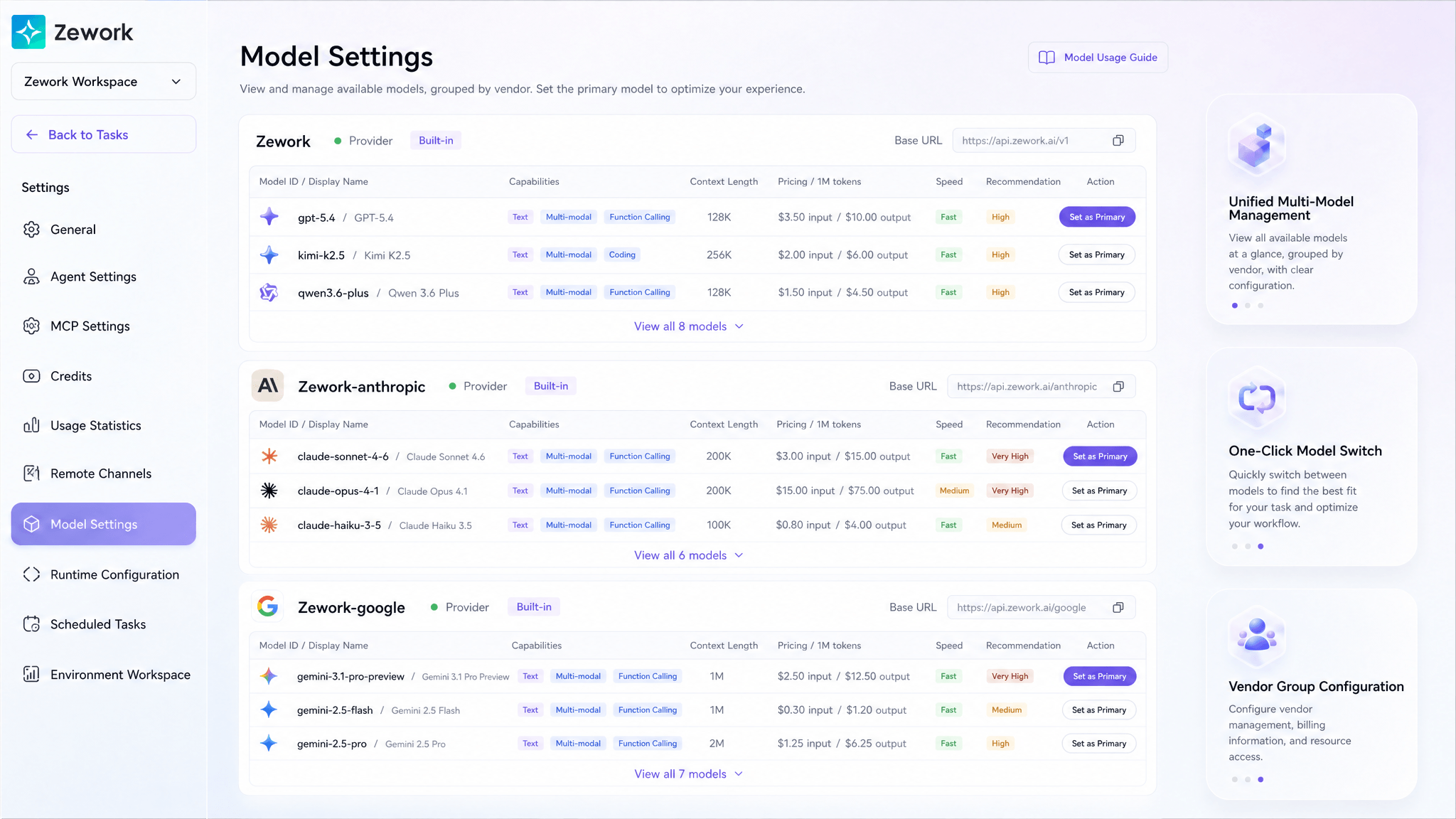Set claude-sonnet-4-6 as primary
Image resolution: width=1456 pixels, height=819 pixels.
pos(1100,456)
